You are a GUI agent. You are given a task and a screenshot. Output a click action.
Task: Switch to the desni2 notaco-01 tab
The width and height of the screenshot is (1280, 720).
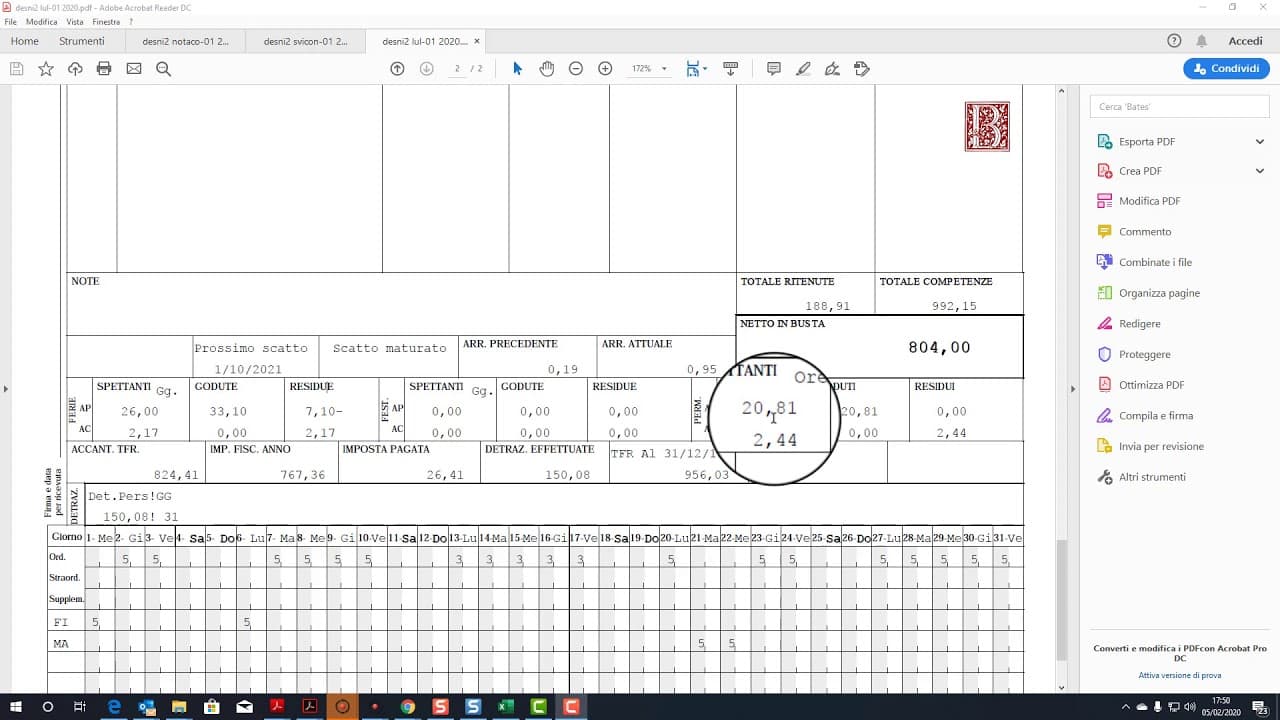[x=186, y=41]
